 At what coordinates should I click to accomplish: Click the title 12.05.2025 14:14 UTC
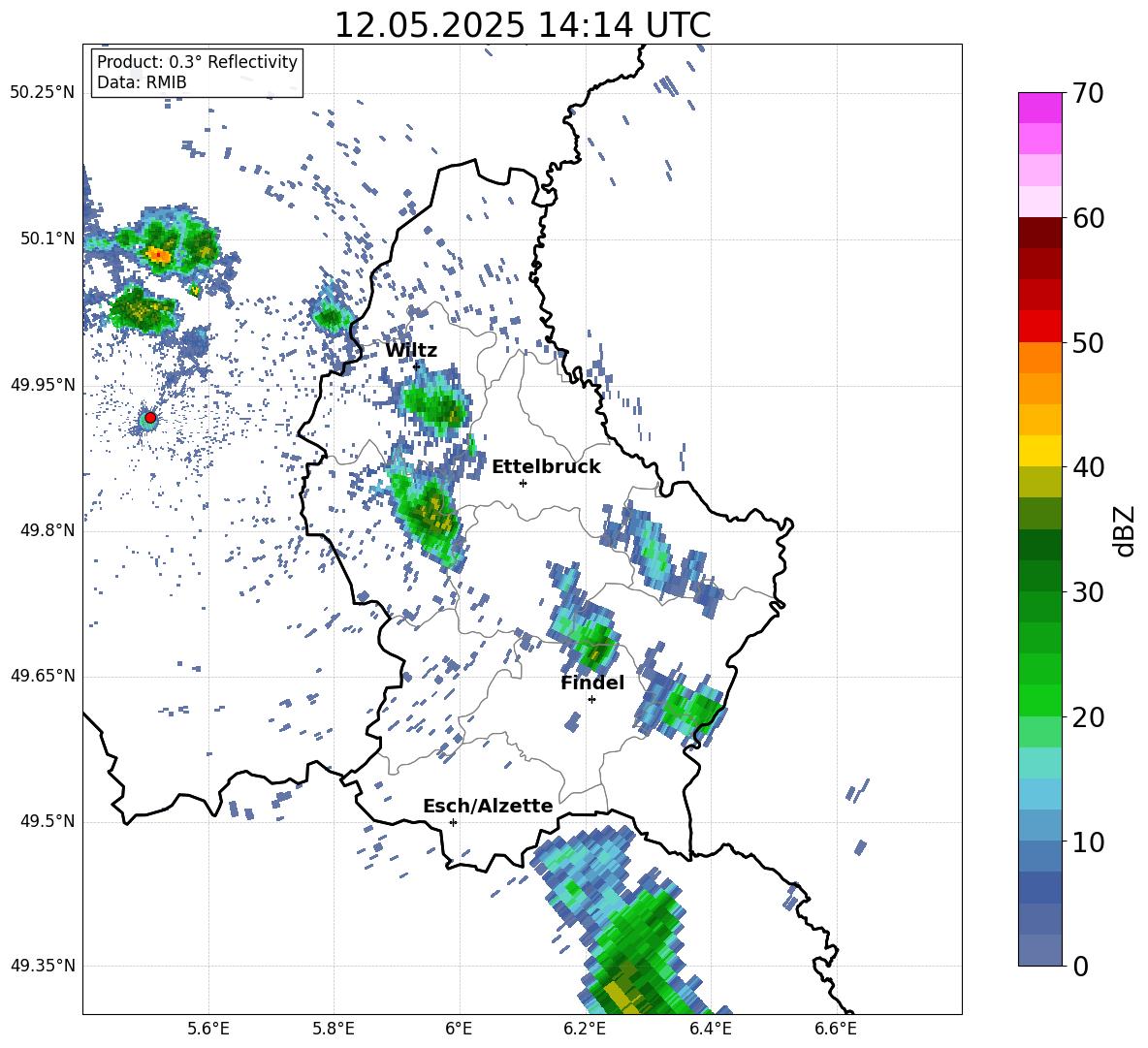522,25
